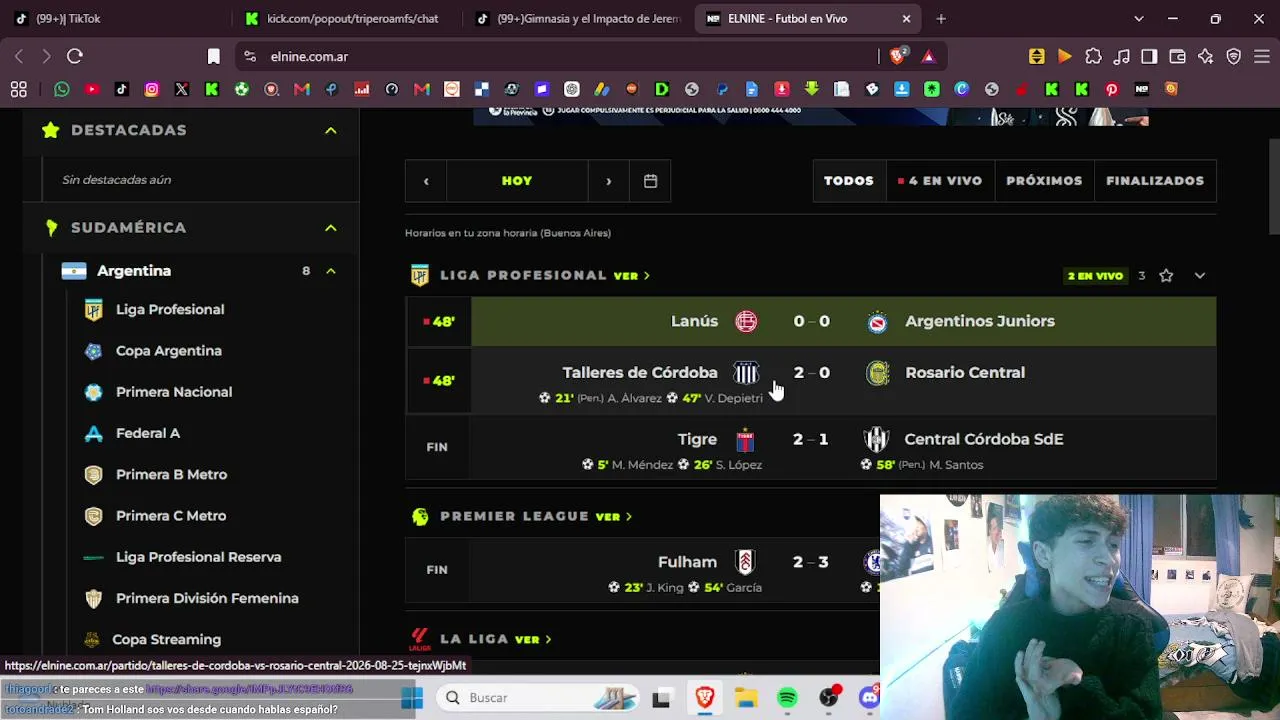Open File Explorer from the taskbar
This screenshot has width=1280, height=720.
[x=745, y=698]
